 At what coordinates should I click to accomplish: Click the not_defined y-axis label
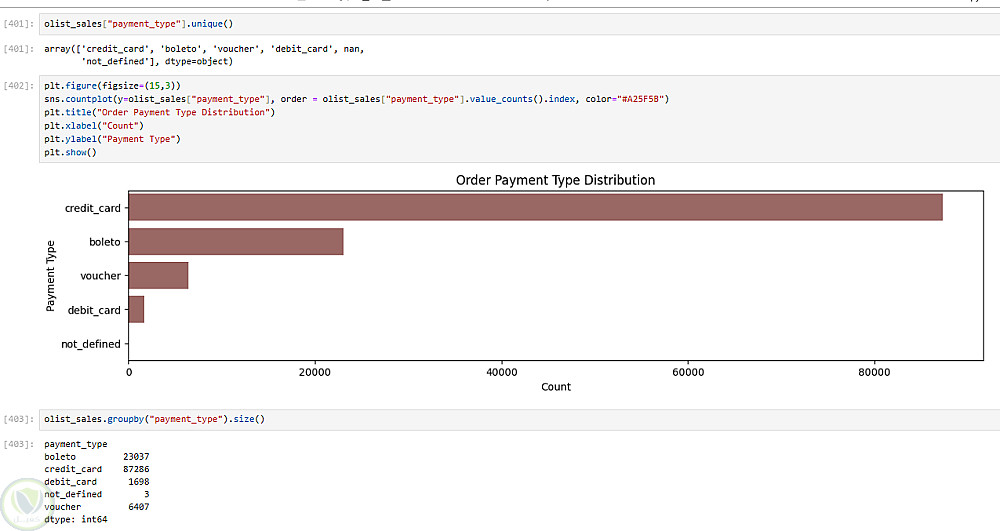tap(91, 344)
